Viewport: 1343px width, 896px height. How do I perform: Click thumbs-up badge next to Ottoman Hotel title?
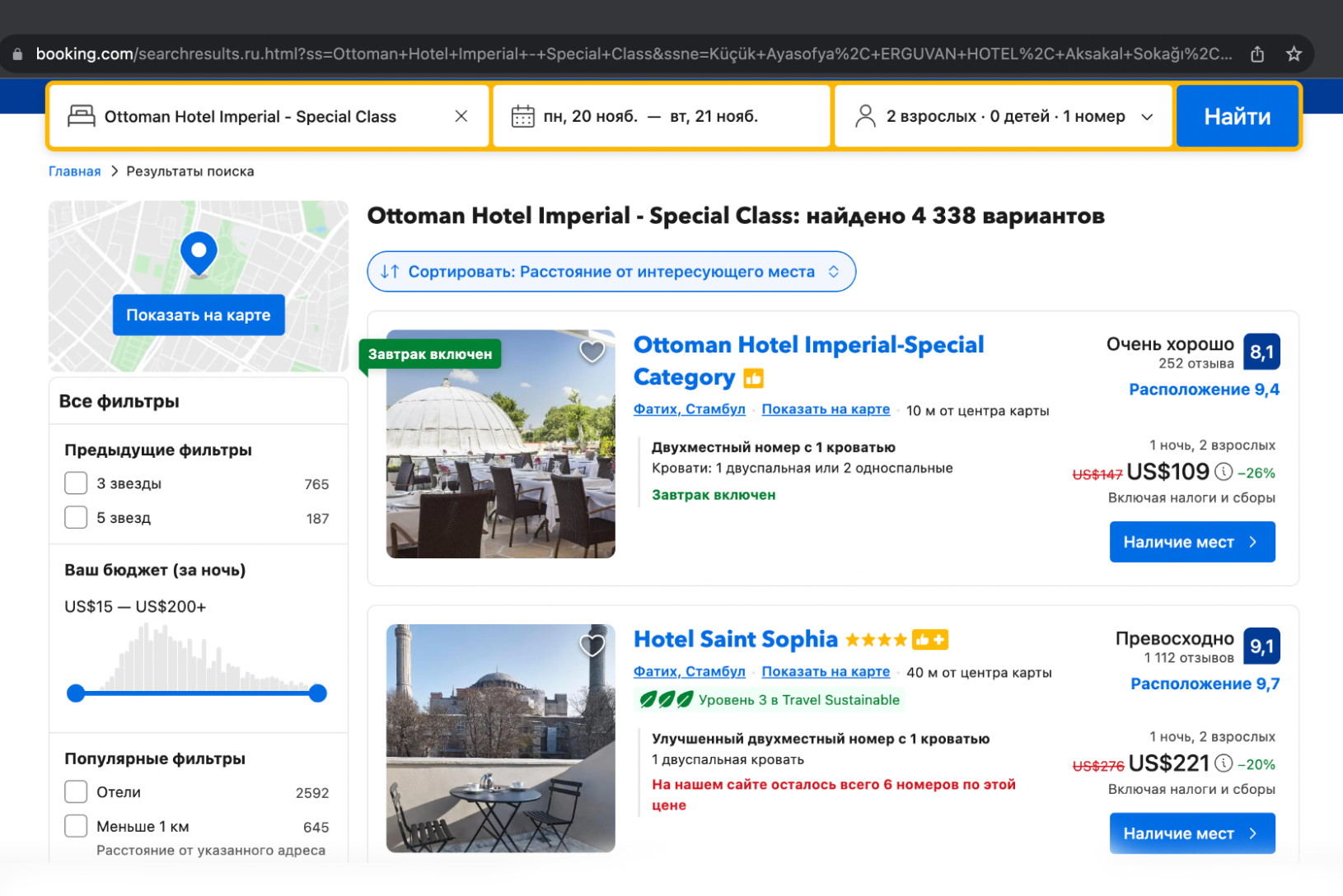pos(753,378)
